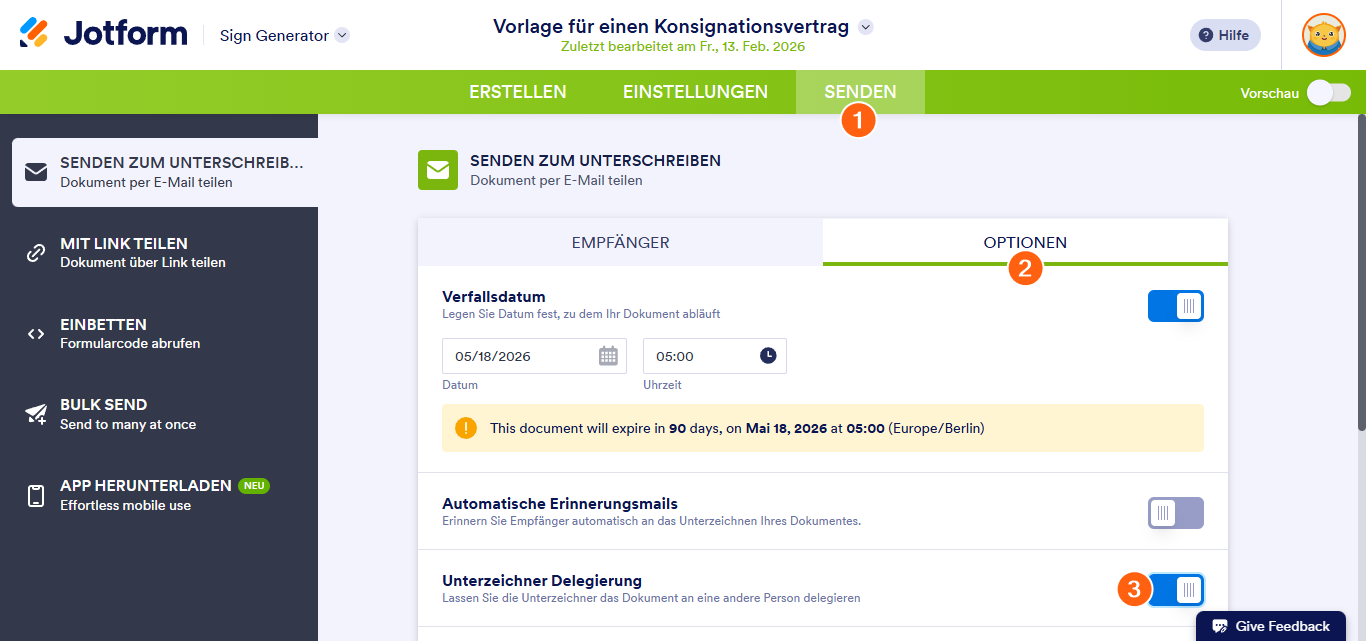
Task: Expand the document title dropdown
Action: click(x=866, y=27)
